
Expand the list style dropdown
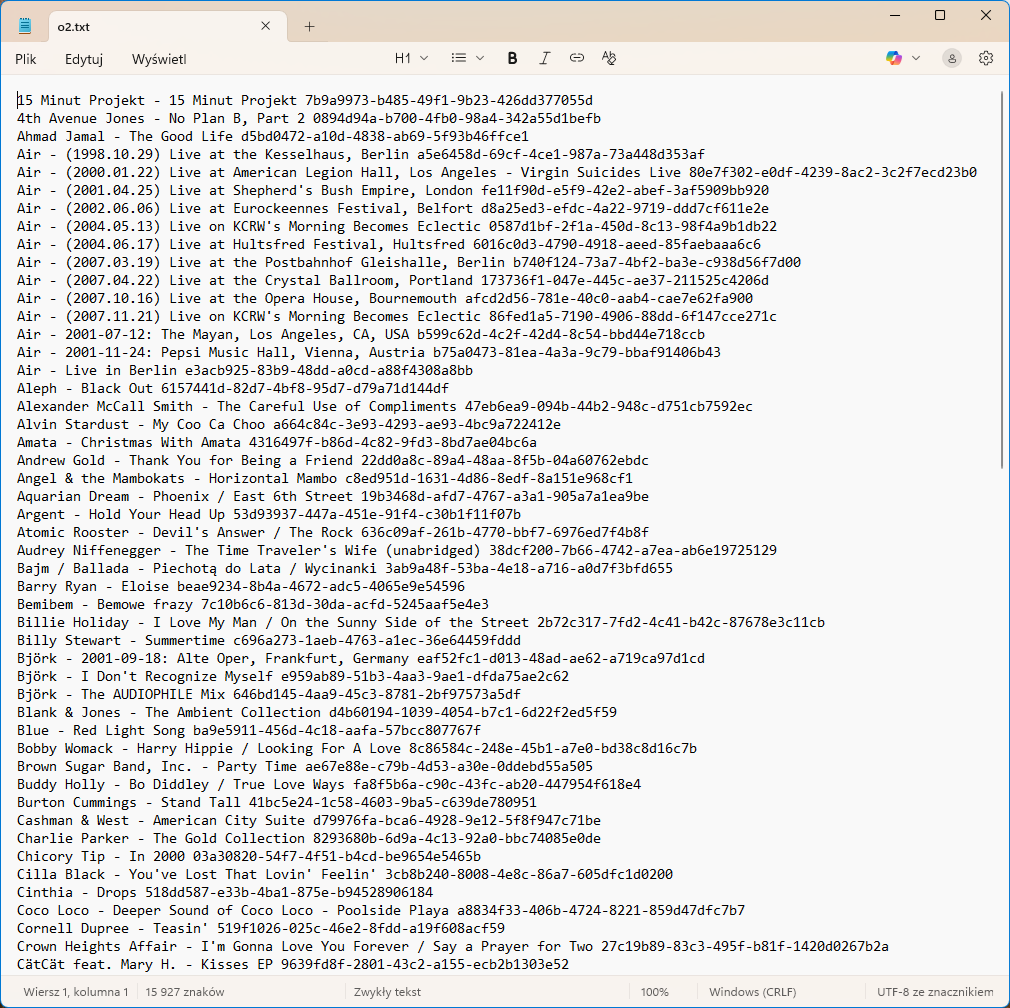(467, 59)
